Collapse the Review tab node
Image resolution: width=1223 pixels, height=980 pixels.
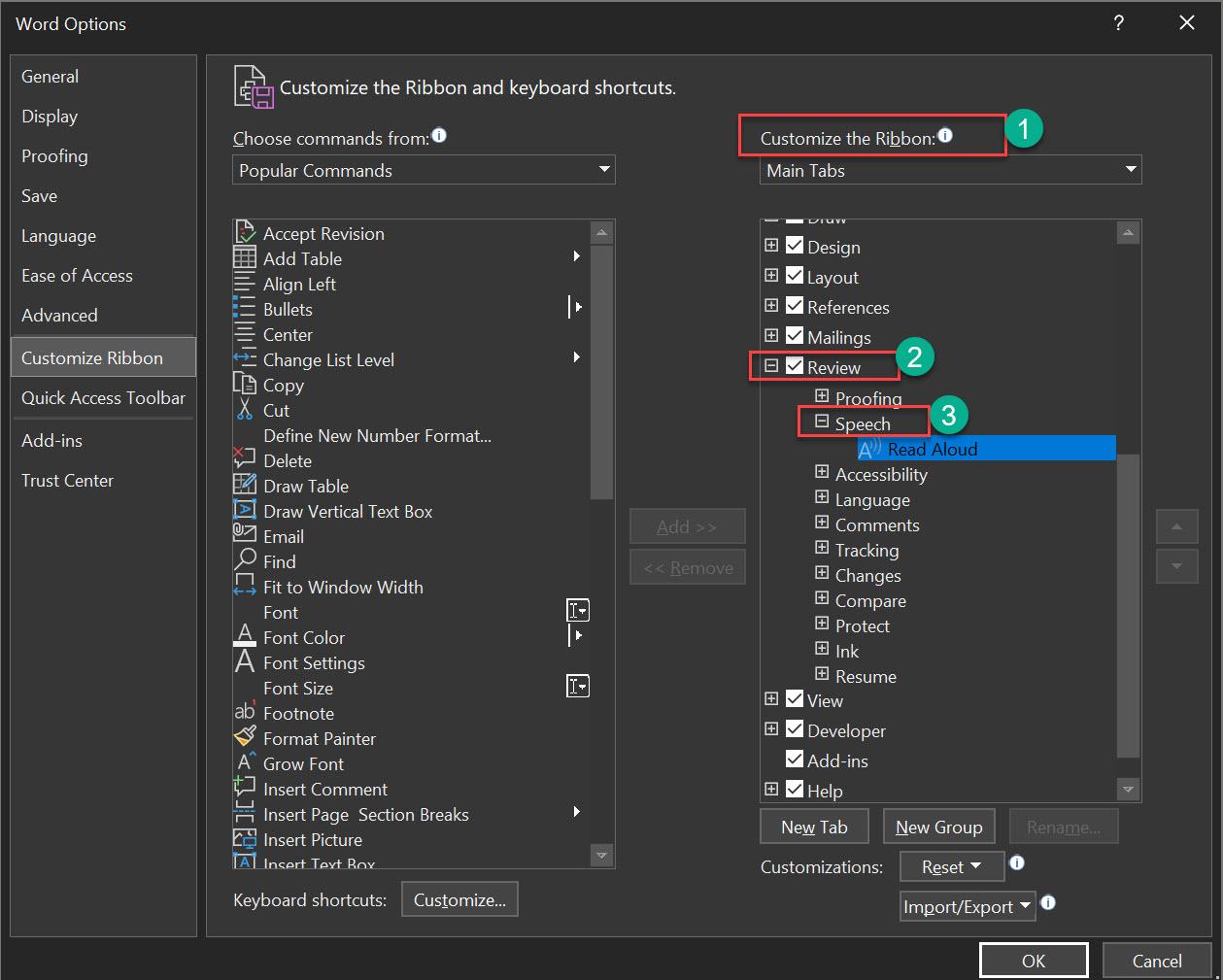(771, 366)
